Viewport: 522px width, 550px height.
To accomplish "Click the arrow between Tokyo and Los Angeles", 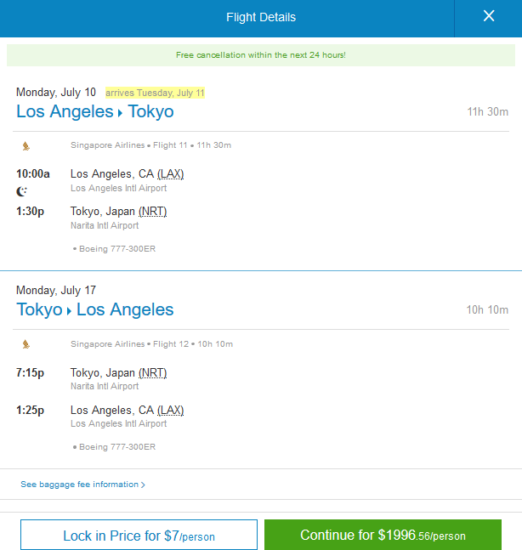I will 69,311.
